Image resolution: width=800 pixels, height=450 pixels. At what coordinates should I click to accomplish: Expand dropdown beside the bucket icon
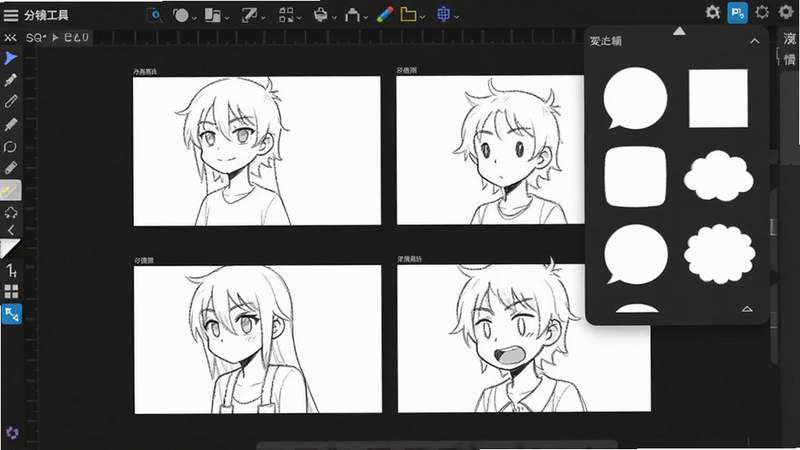[366, 18]
